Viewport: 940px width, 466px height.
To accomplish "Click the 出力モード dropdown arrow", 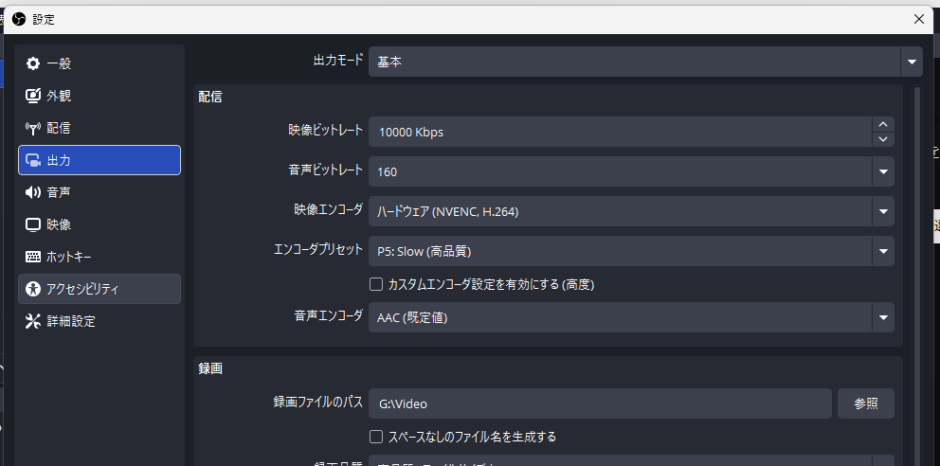I will click(x=912, y=62).
